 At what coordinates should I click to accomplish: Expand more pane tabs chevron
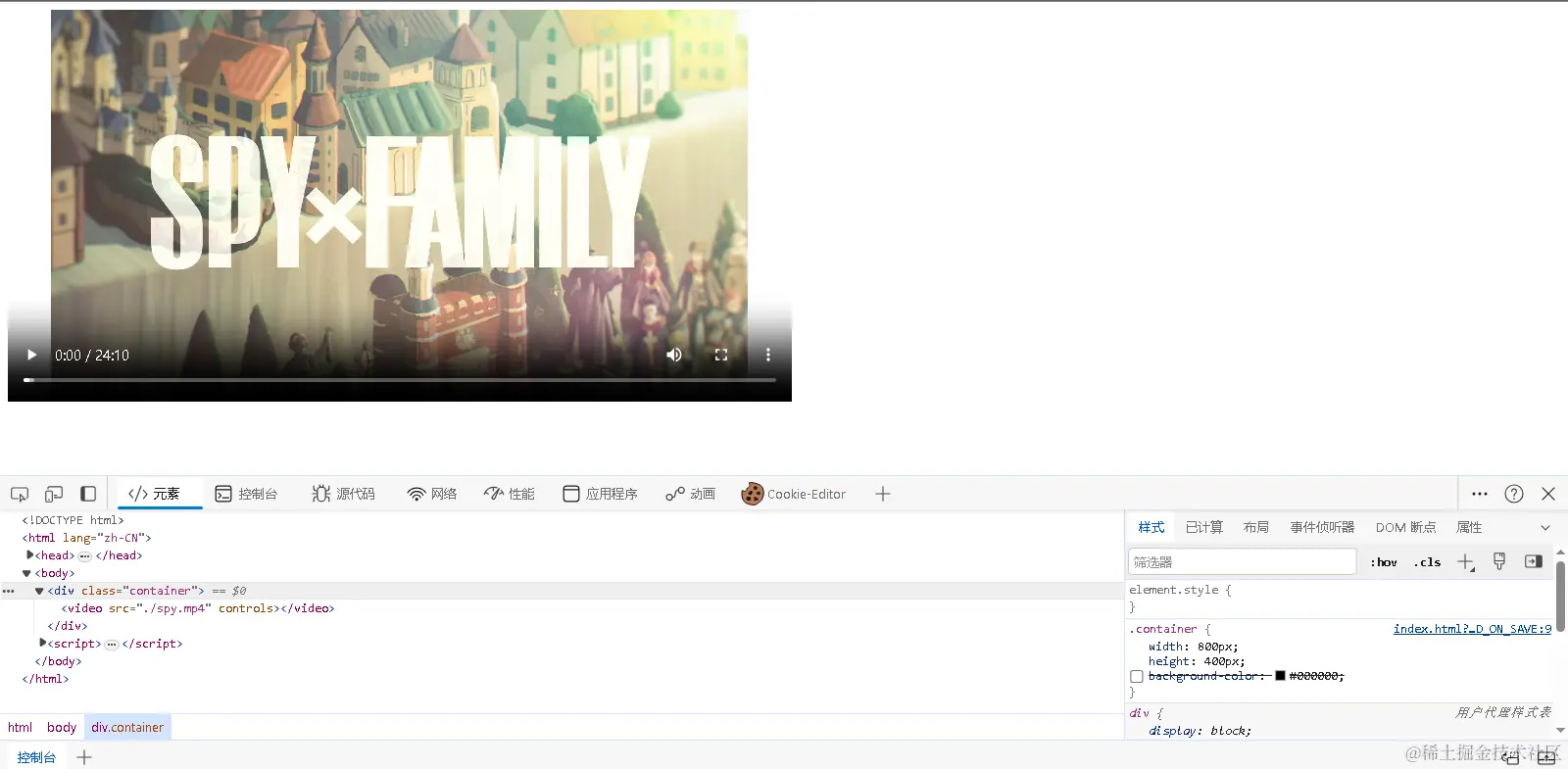click(1545, 527)
